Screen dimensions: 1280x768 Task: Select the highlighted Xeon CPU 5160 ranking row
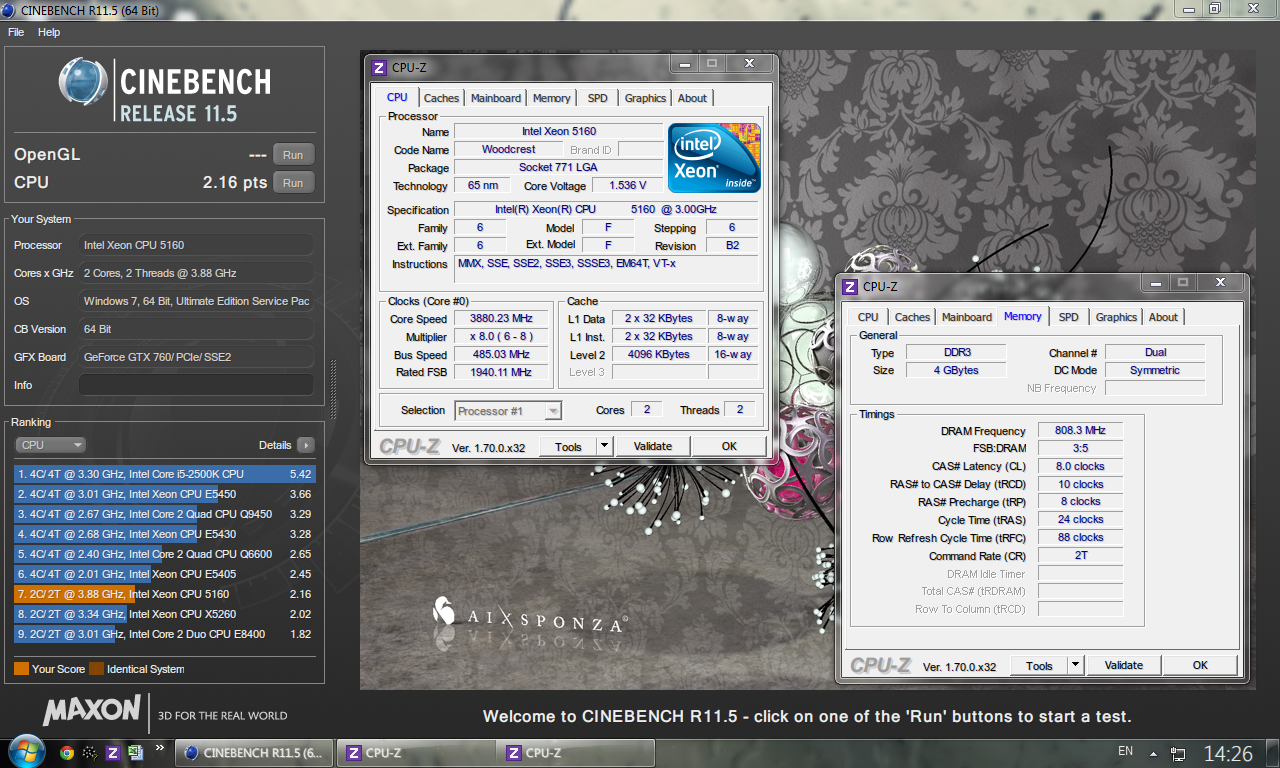(x=165, y=594)
